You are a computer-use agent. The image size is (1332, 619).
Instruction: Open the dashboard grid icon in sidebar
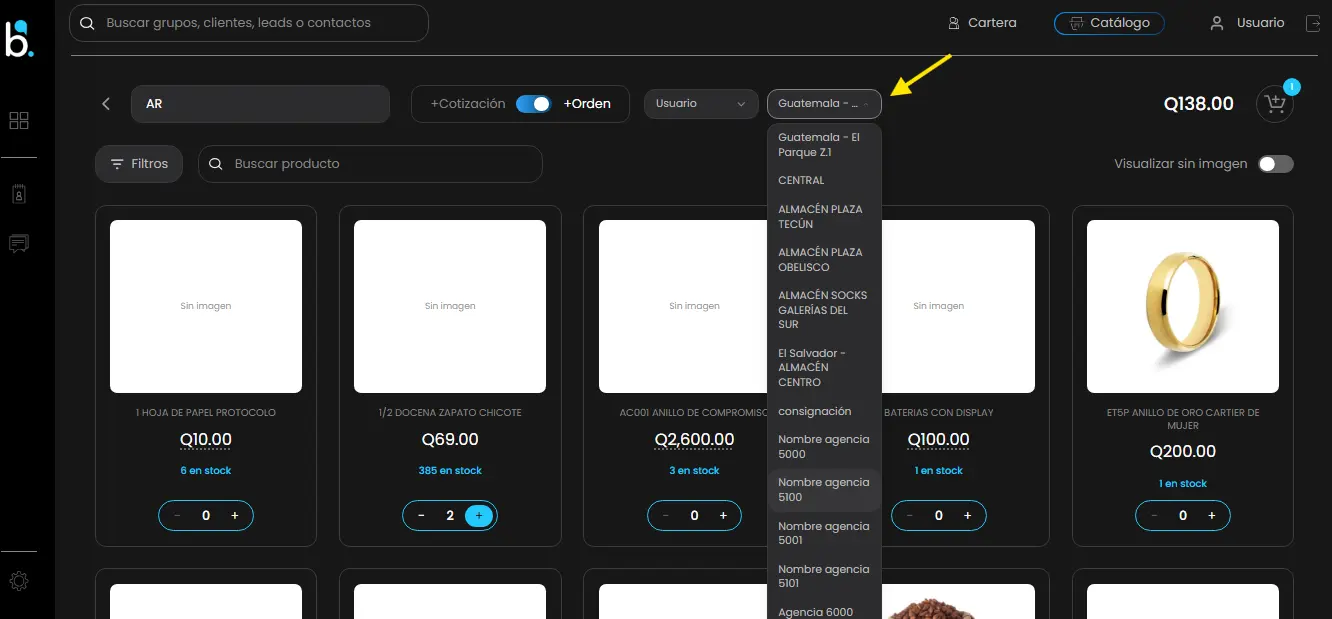[x=18, y=121]
